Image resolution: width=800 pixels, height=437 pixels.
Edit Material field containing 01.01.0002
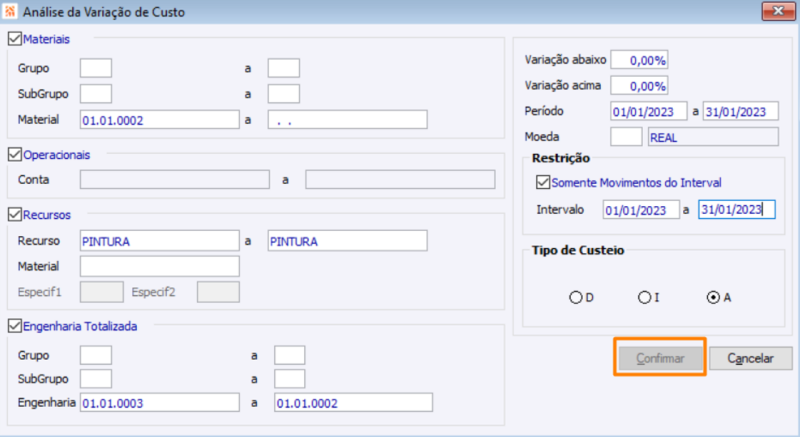coord(160,120)
